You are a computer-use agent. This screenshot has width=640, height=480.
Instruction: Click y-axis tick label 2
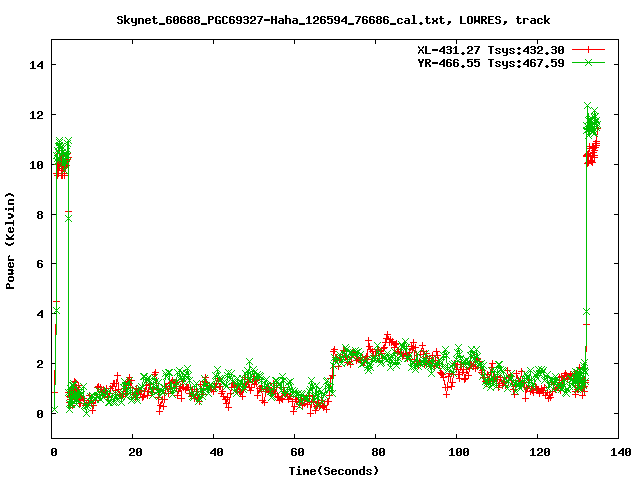point(40,364)
